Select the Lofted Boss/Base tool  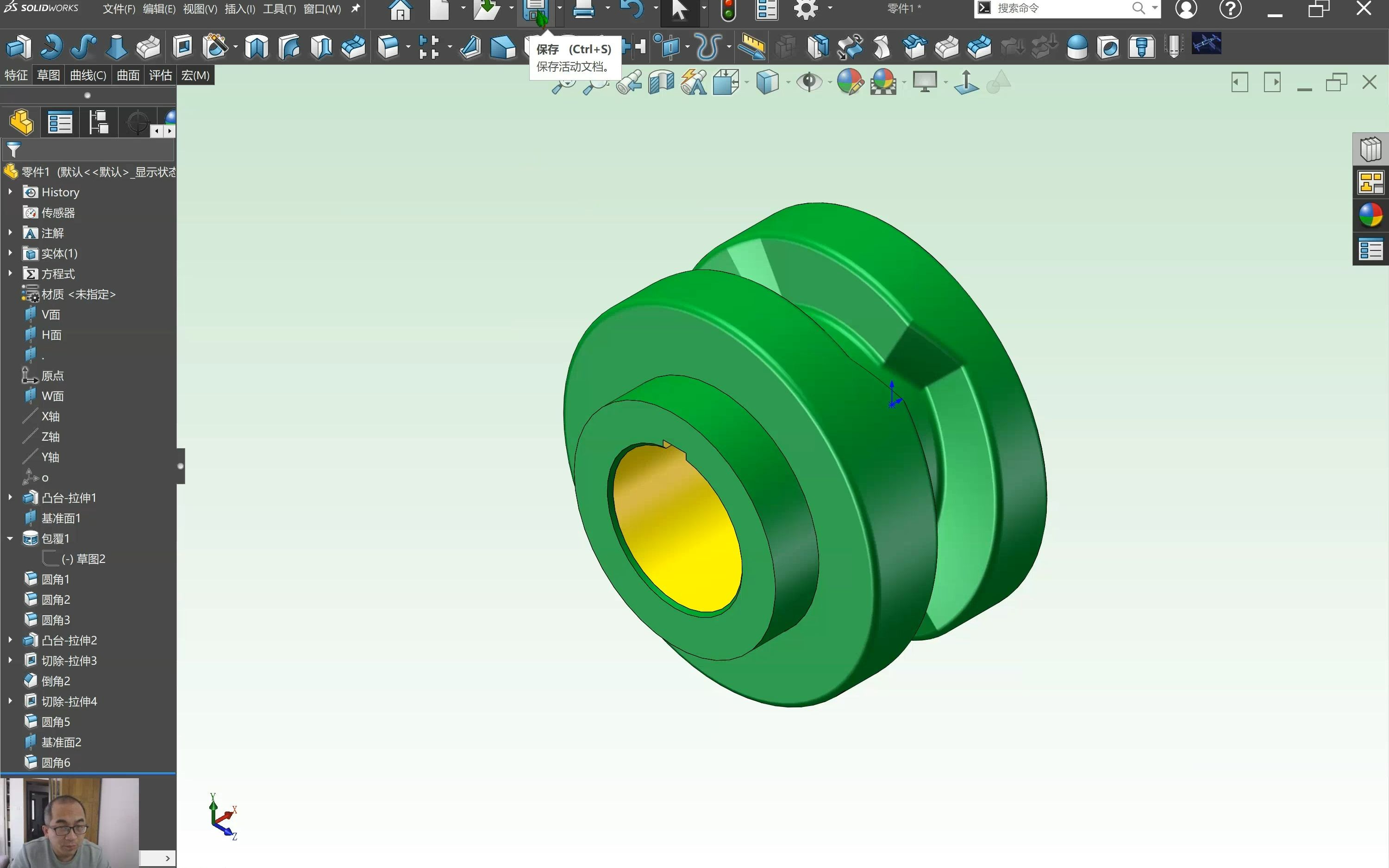116,46
